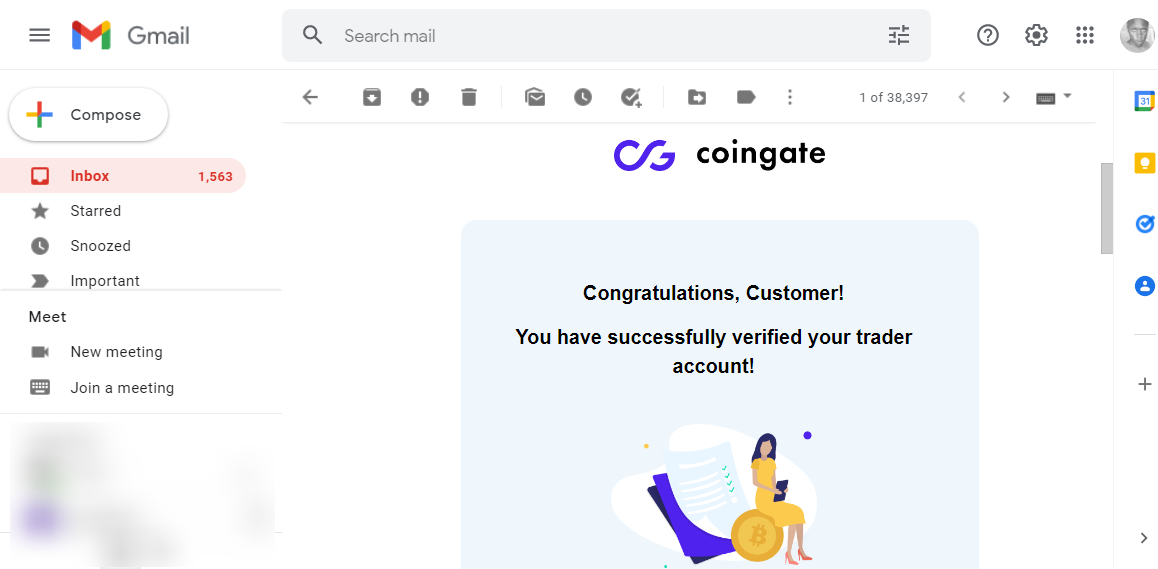Mark the email as unread
The height and width of the screenshot is (569, 1158).
535,97
